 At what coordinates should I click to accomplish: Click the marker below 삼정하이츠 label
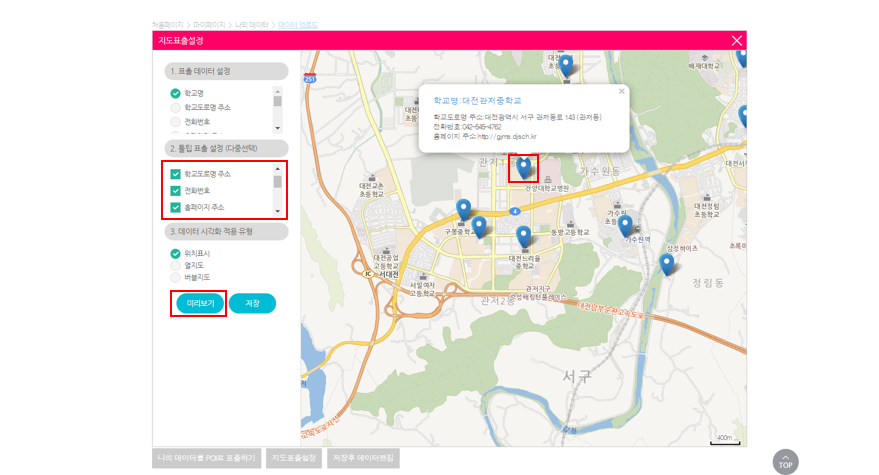click(667, 265)
